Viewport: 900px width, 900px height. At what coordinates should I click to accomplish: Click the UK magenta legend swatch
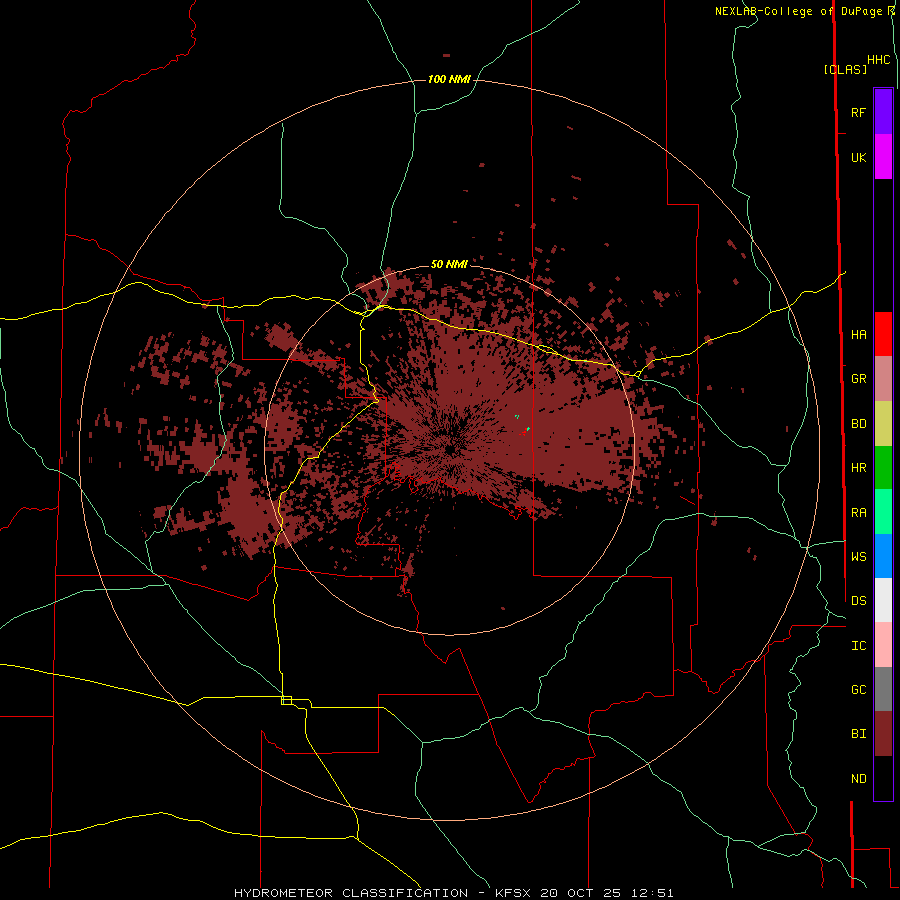(x=883, y=157)
